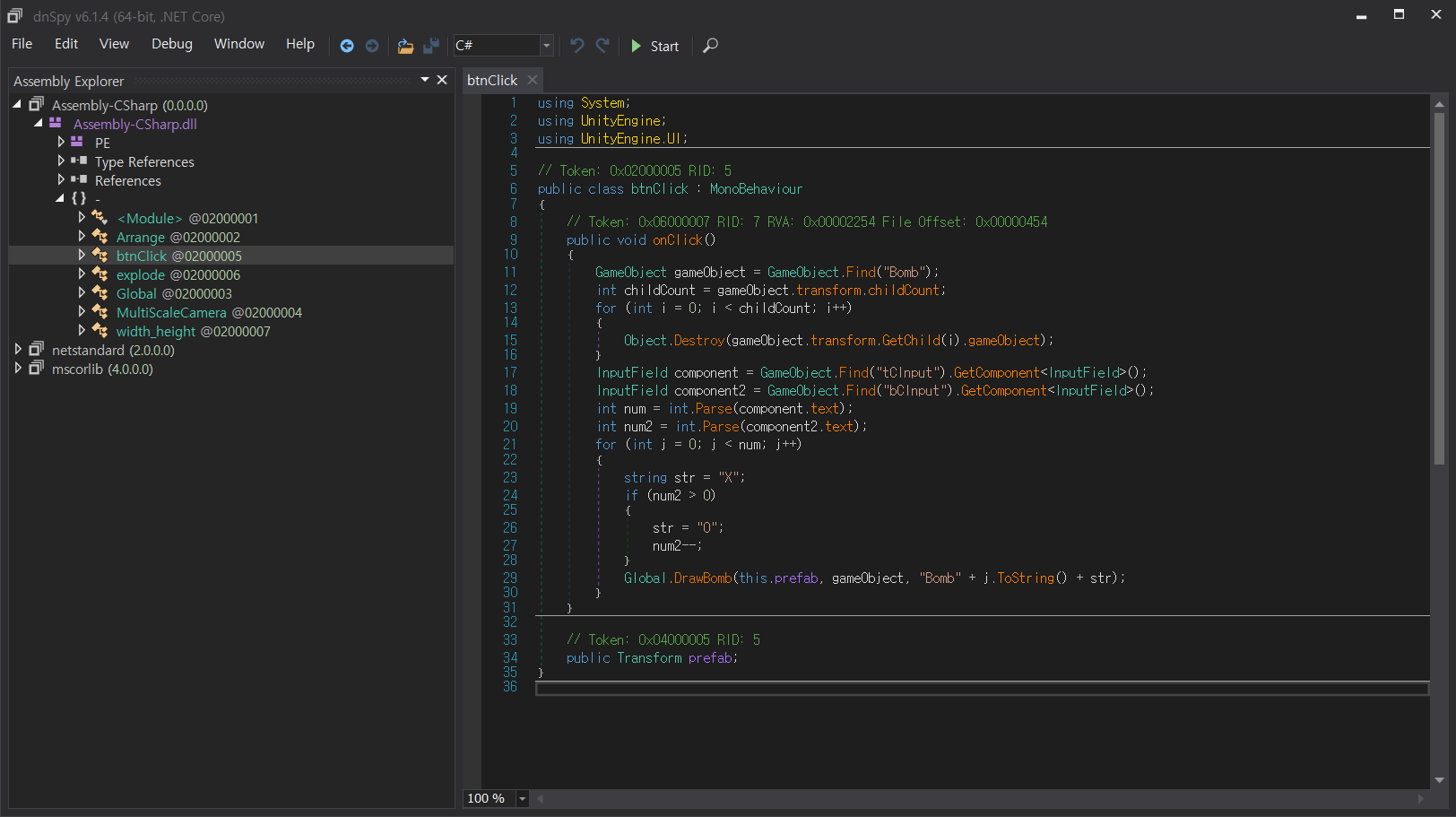Click the Open file folder icon

[405, 46]
